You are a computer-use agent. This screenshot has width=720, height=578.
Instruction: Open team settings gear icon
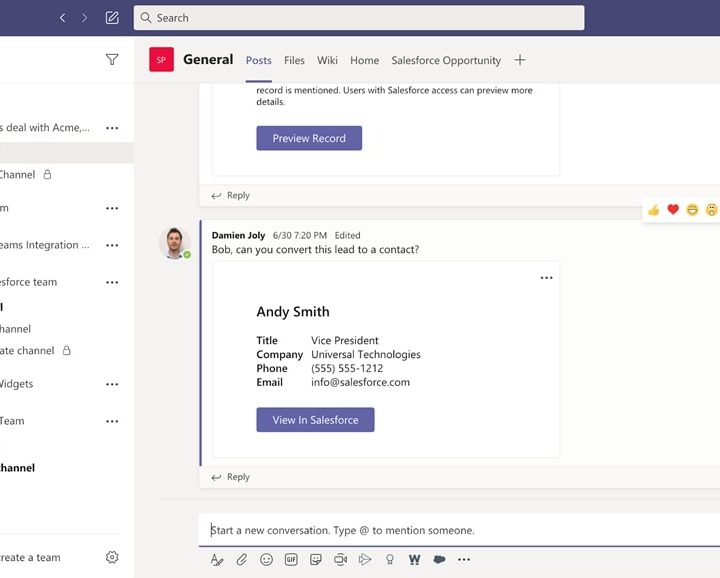pos(112,557)
